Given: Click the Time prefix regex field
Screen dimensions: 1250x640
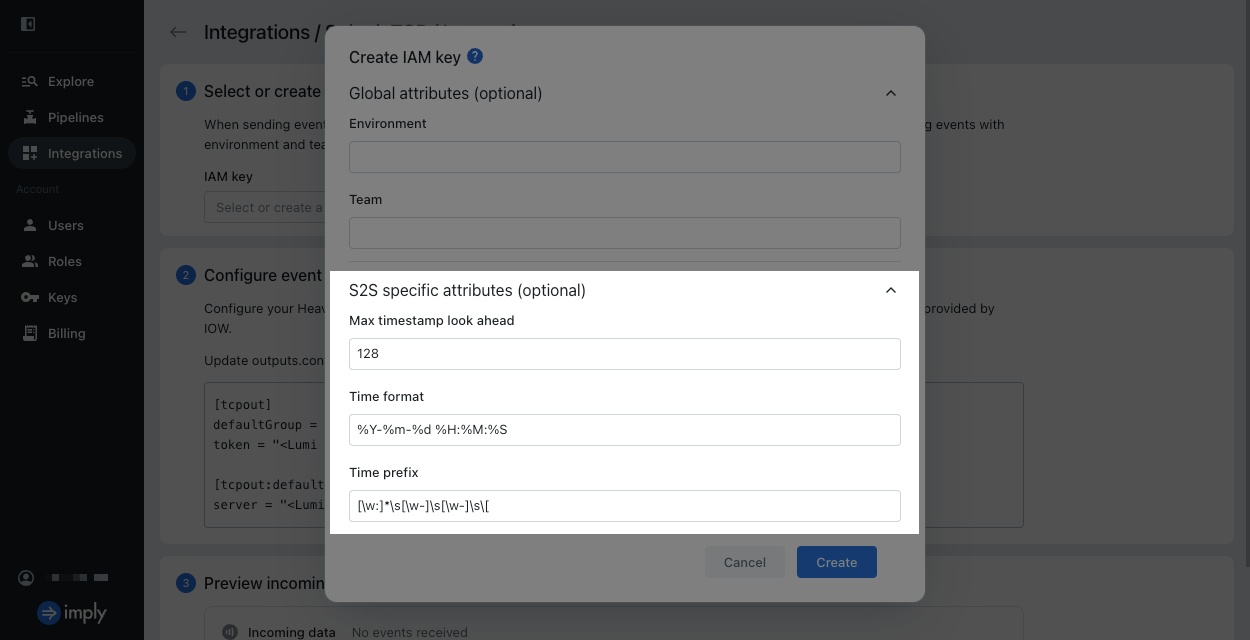Looking at the screenshot, I should (625, 506).
